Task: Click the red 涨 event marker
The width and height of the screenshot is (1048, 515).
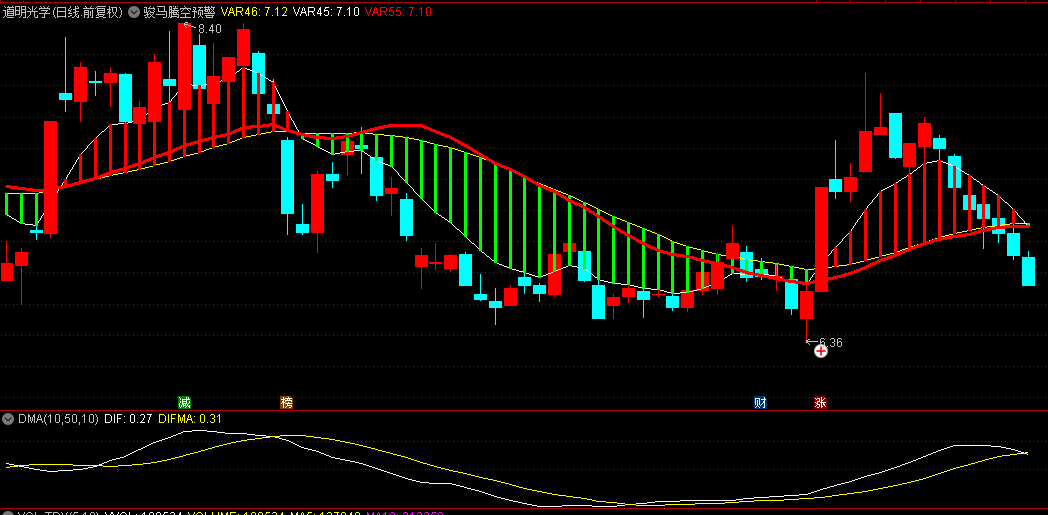Action: 820,403
